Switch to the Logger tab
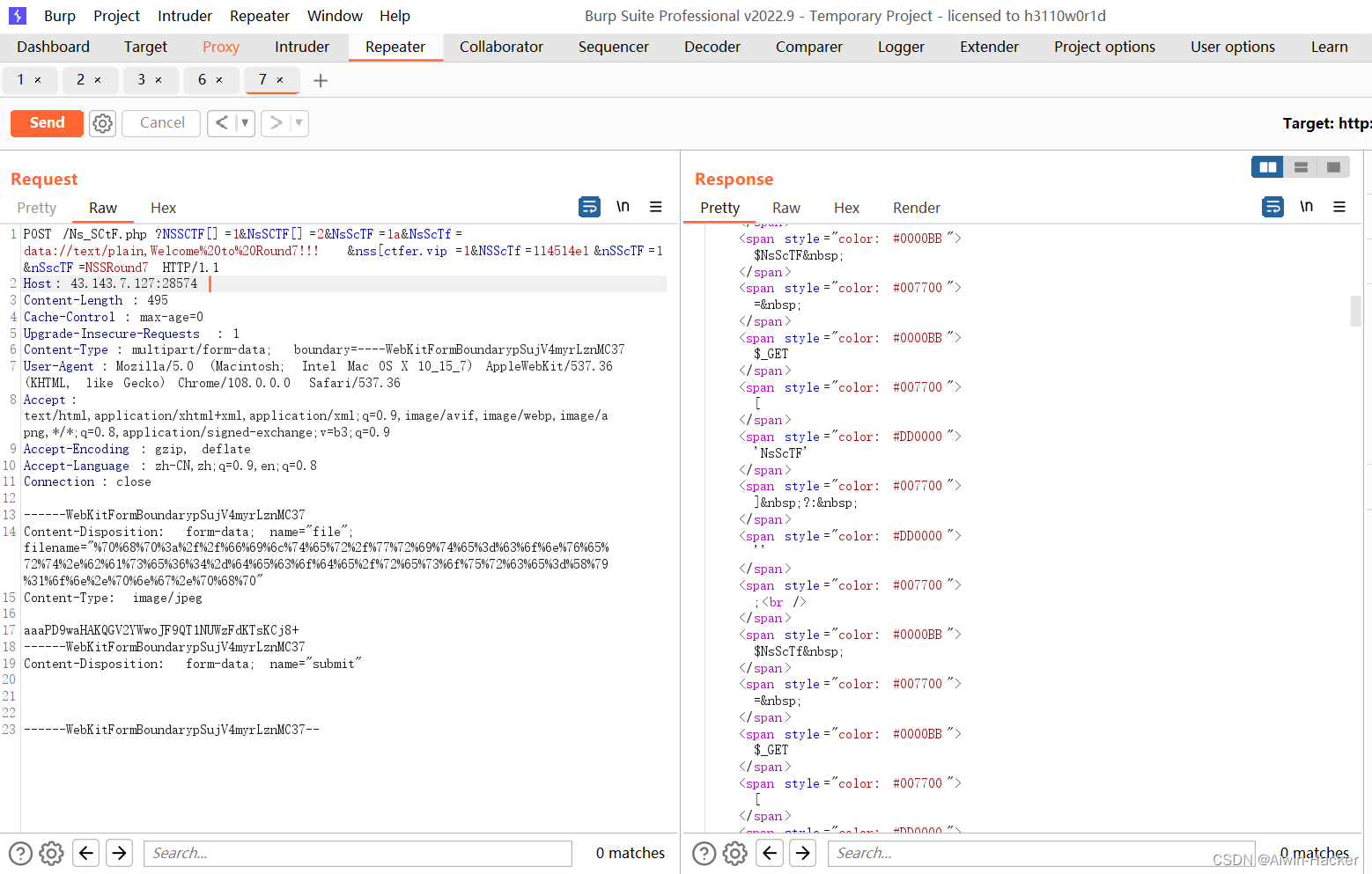 [x=901, y=47]
